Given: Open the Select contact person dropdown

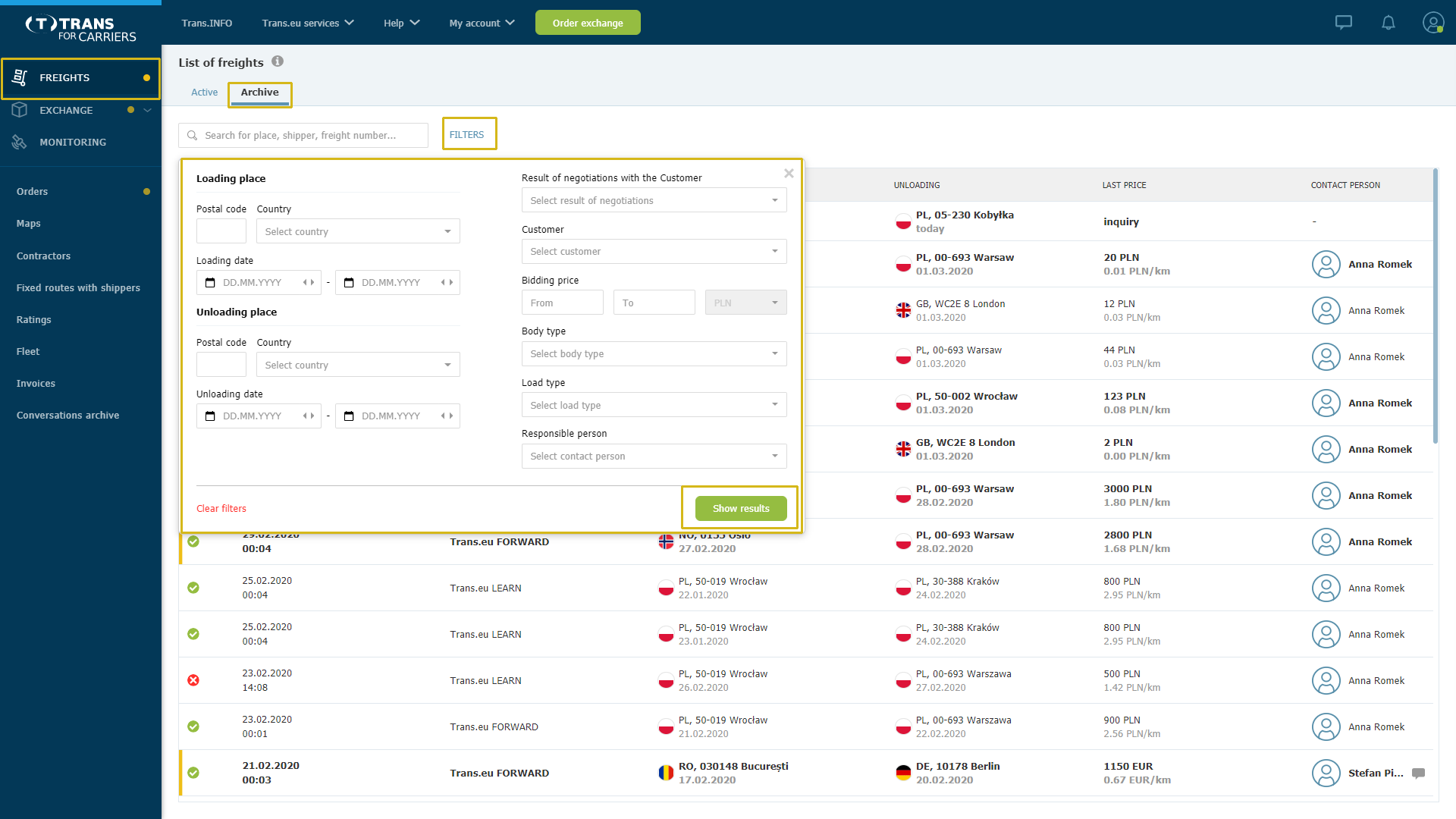Looking at the screenshot, I should point(654,456).
